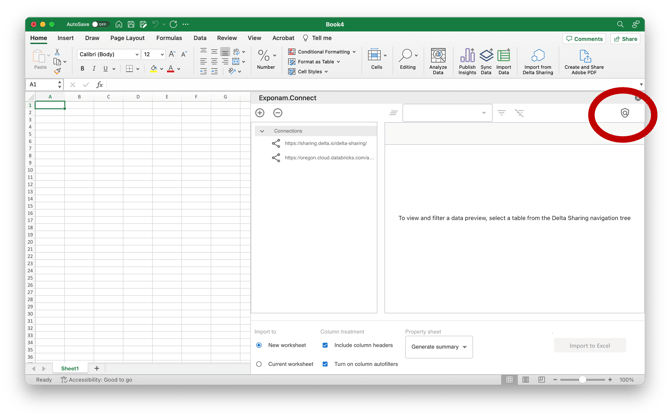
Task: Click the Share button
Action: point(625,38)
